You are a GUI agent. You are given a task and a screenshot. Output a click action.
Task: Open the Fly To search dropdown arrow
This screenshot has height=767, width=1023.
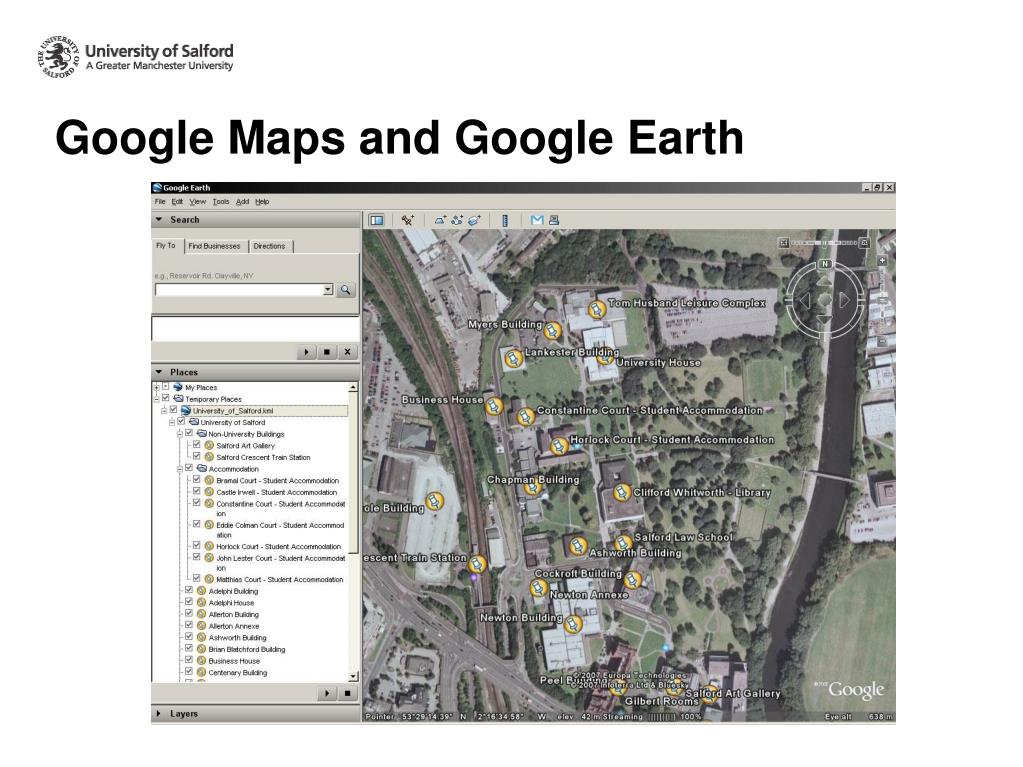[328, 290]
